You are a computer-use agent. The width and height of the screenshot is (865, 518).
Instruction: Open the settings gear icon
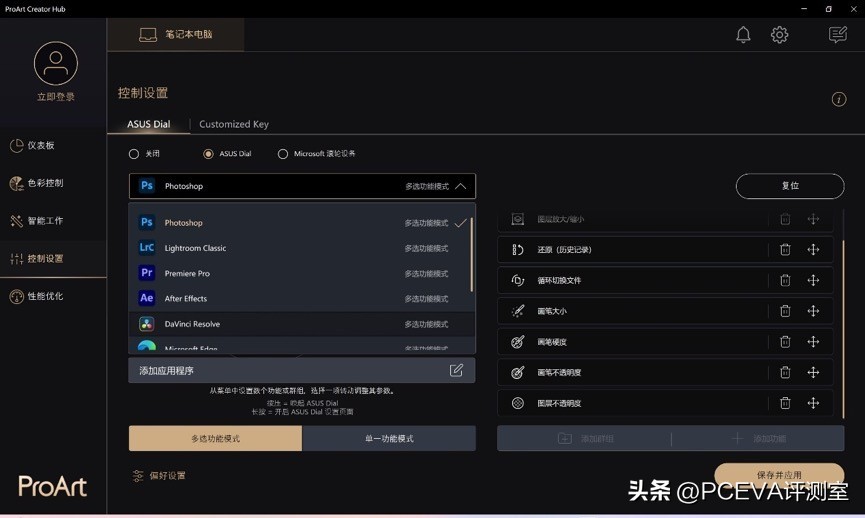click(779, 35)
